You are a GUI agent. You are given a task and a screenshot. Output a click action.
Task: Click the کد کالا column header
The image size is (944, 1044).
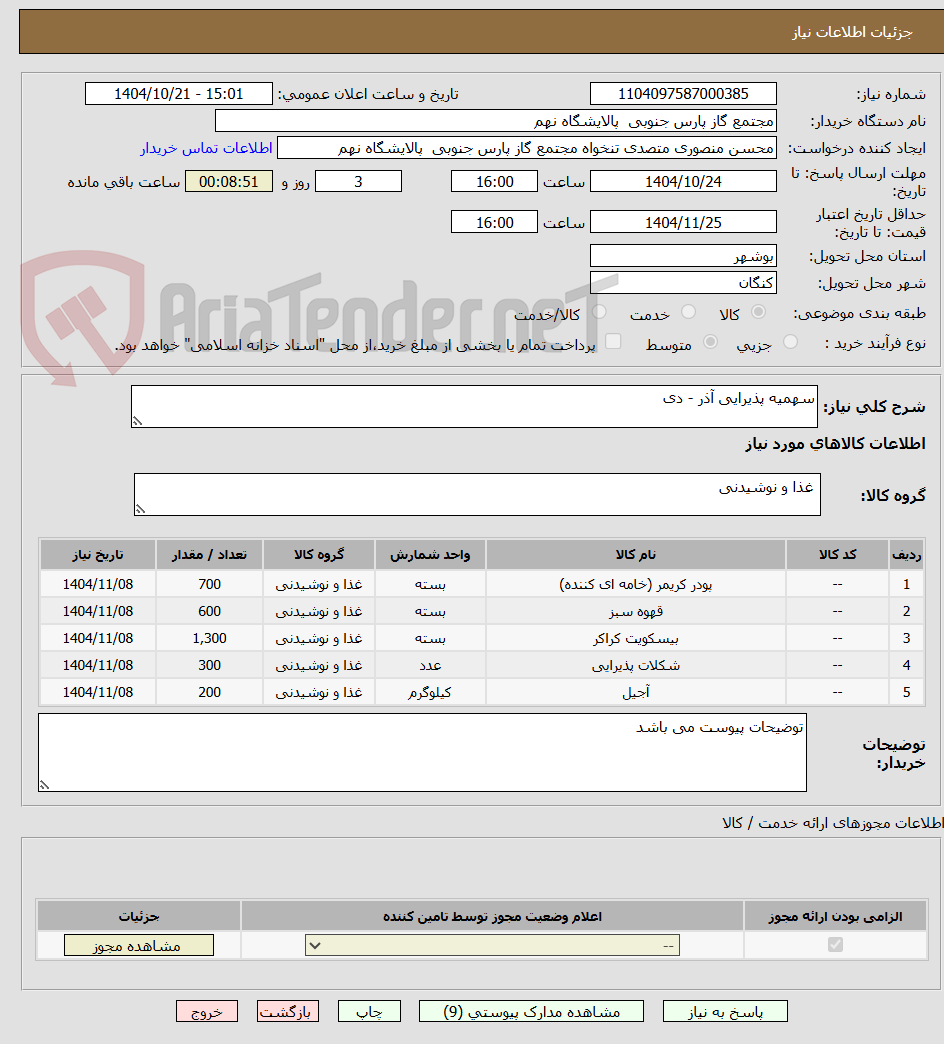click(837, 555)
